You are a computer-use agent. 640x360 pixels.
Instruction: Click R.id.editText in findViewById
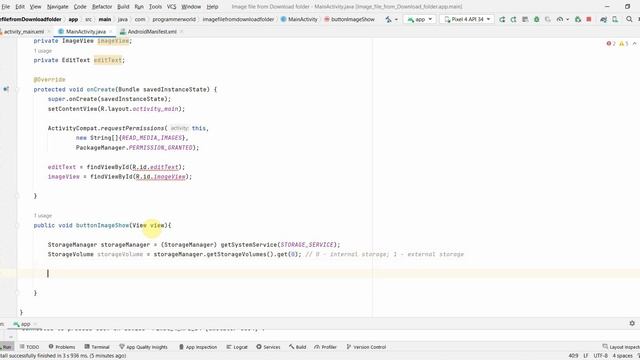[156, 167]
